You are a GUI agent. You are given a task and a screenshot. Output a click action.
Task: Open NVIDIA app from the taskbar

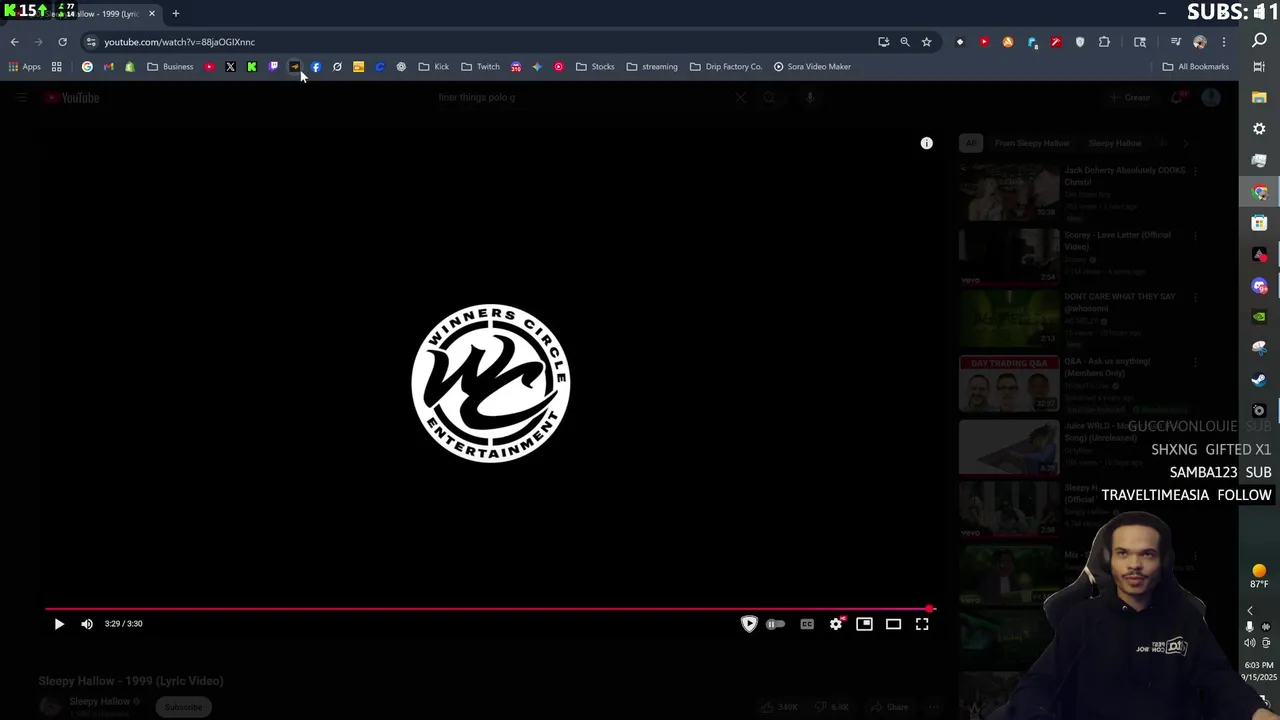point(1259,317)
